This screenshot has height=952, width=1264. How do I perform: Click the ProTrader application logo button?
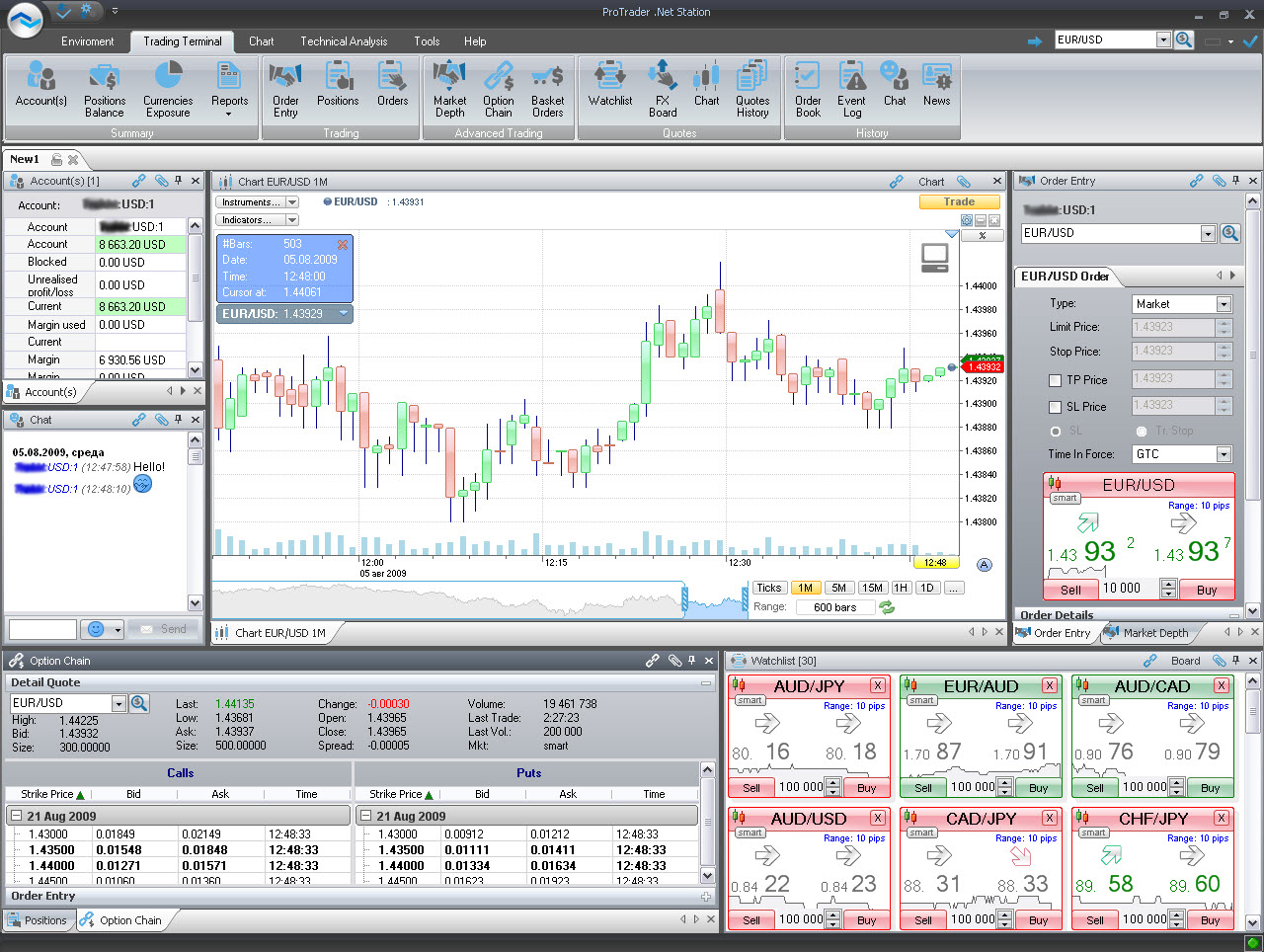coord(25,21)
